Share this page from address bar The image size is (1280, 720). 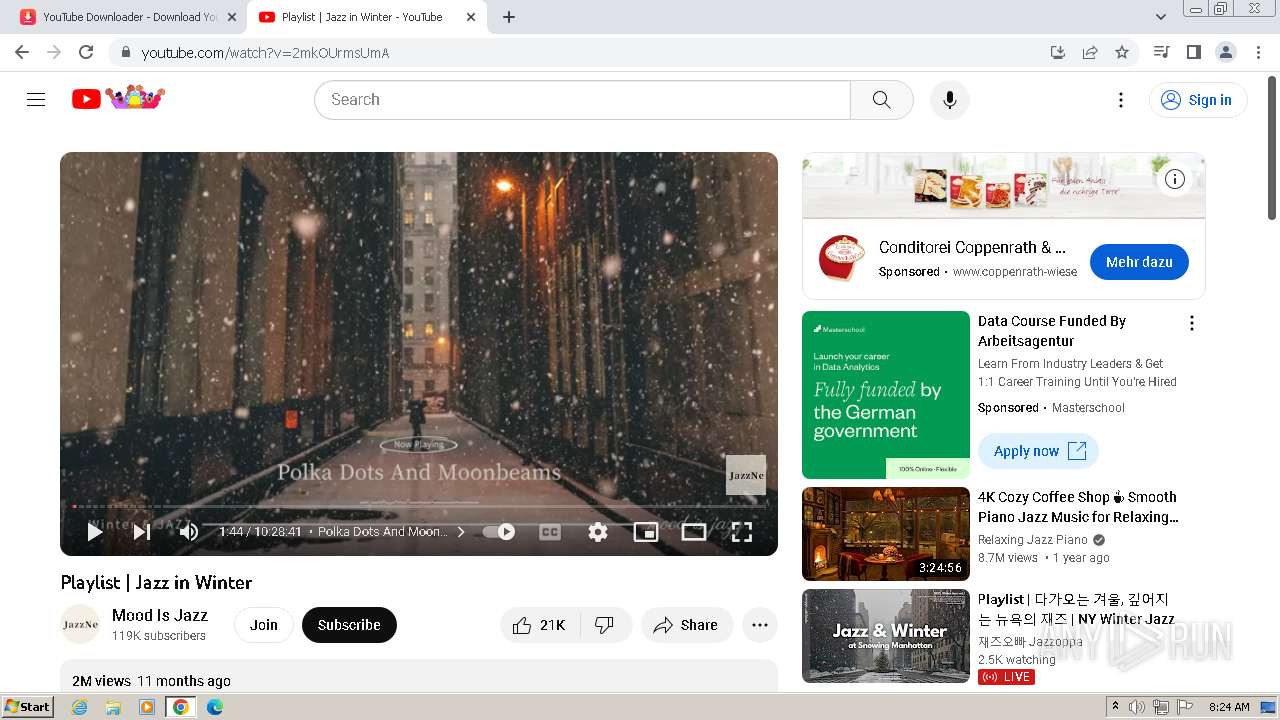tap(1090, 52)
